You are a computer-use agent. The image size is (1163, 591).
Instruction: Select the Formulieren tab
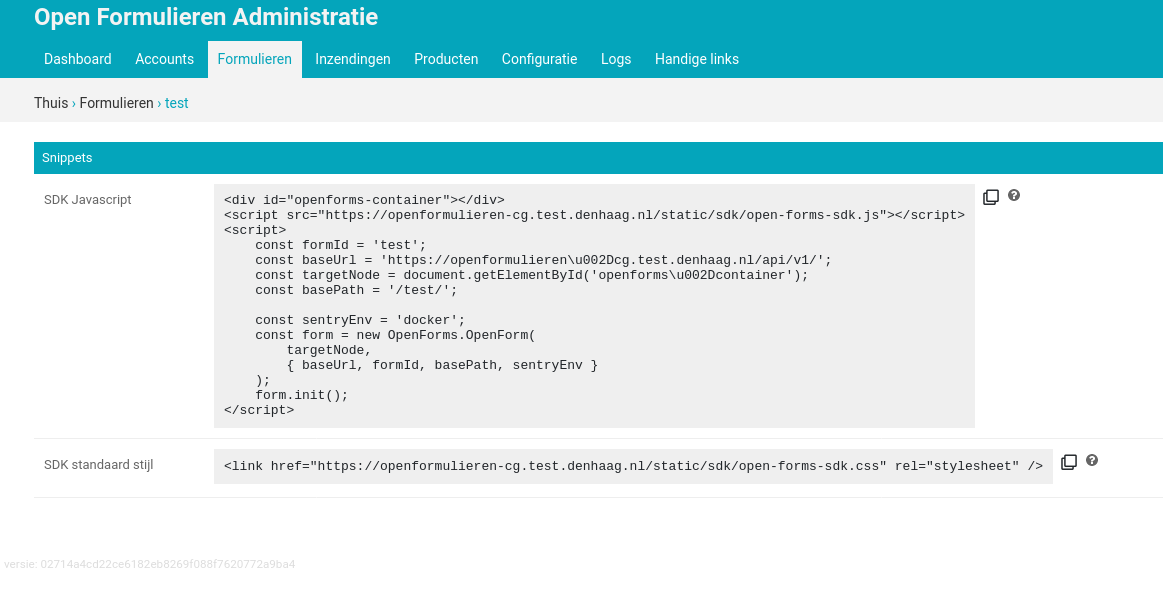pos(254,59)
